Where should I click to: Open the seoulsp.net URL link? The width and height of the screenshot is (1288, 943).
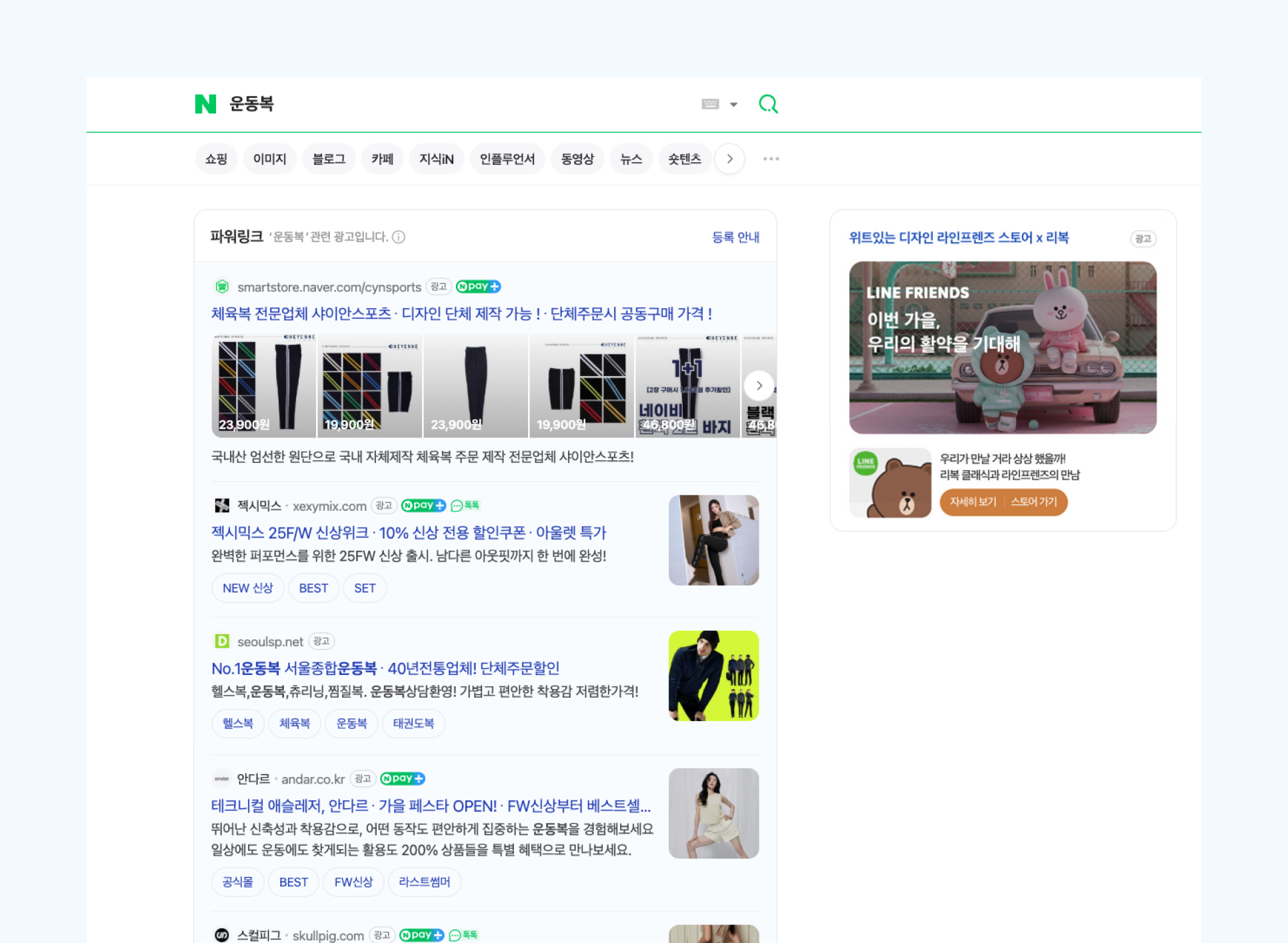point(270,642)
